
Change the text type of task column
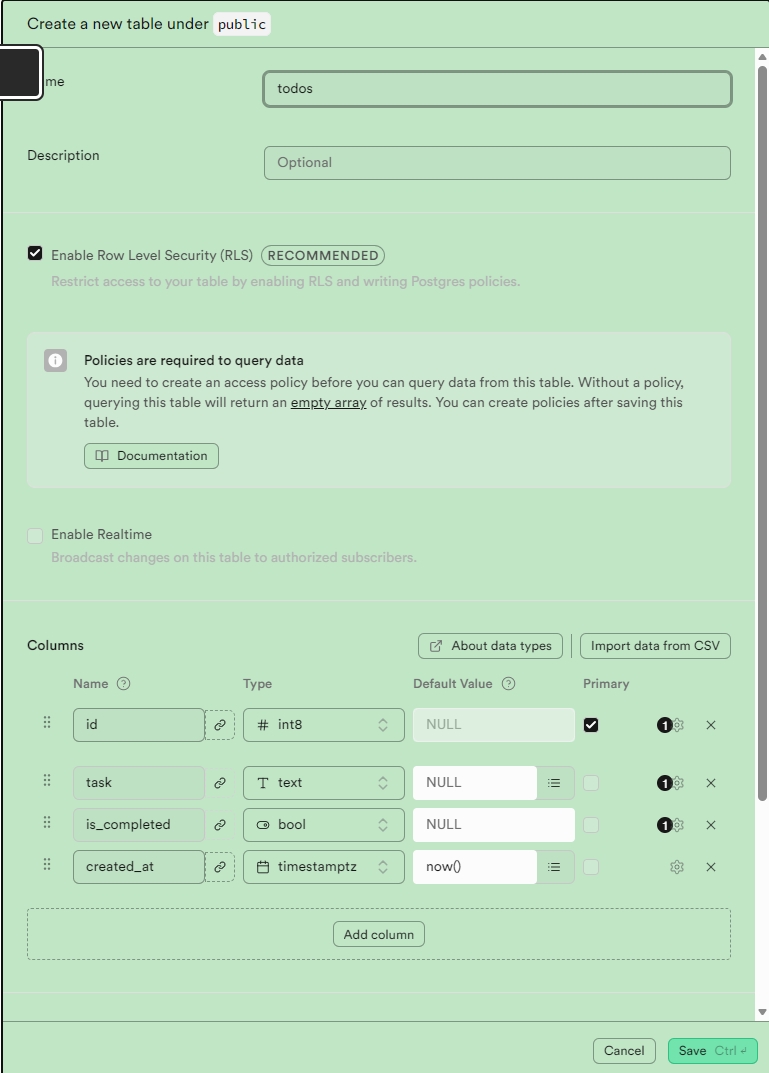(324, 783)
